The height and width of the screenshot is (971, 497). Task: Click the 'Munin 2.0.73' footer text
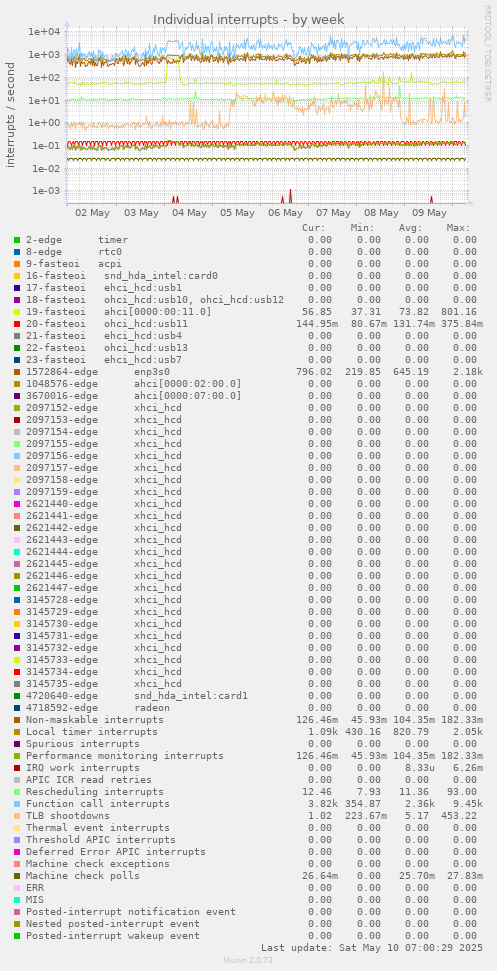pos(248,960)
